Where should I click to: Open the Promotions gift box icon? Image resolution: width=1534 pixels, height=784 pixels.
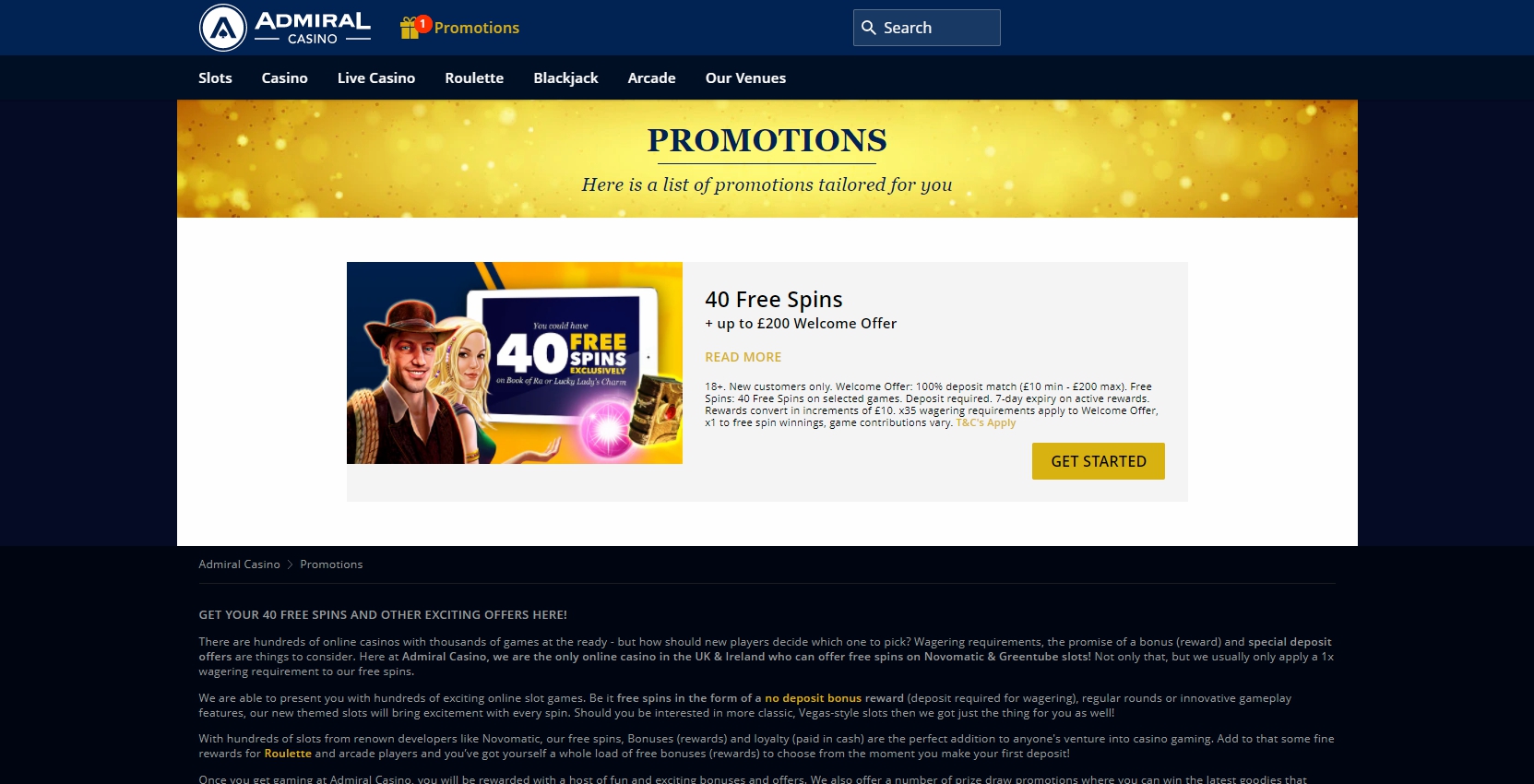click(410, 29)
